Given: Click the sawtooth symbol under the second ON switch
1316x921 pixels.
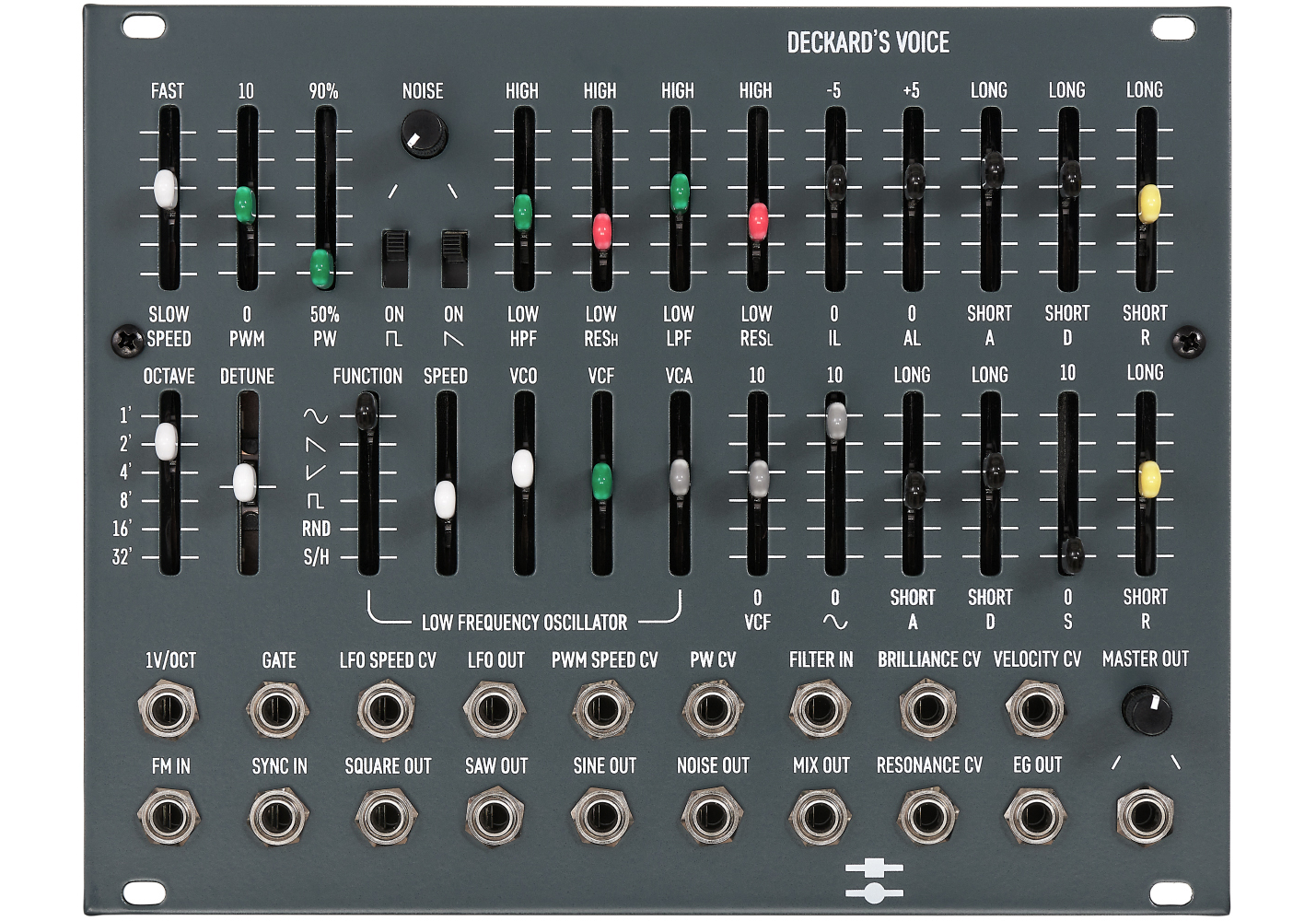Looking at the screenshot, I should (x=454, y=339).
